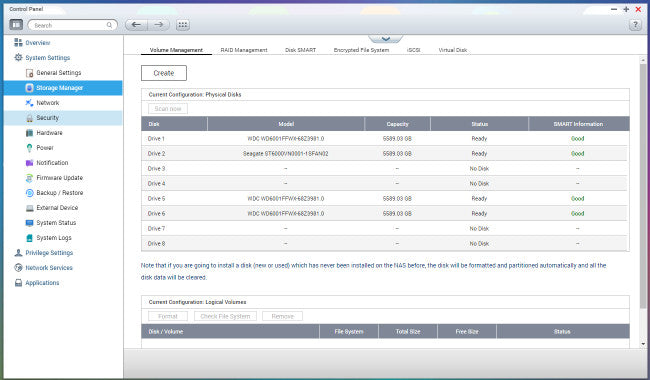Open the iSCSI tab
Screen dimensions: 650x380
(x=414, y=50)
